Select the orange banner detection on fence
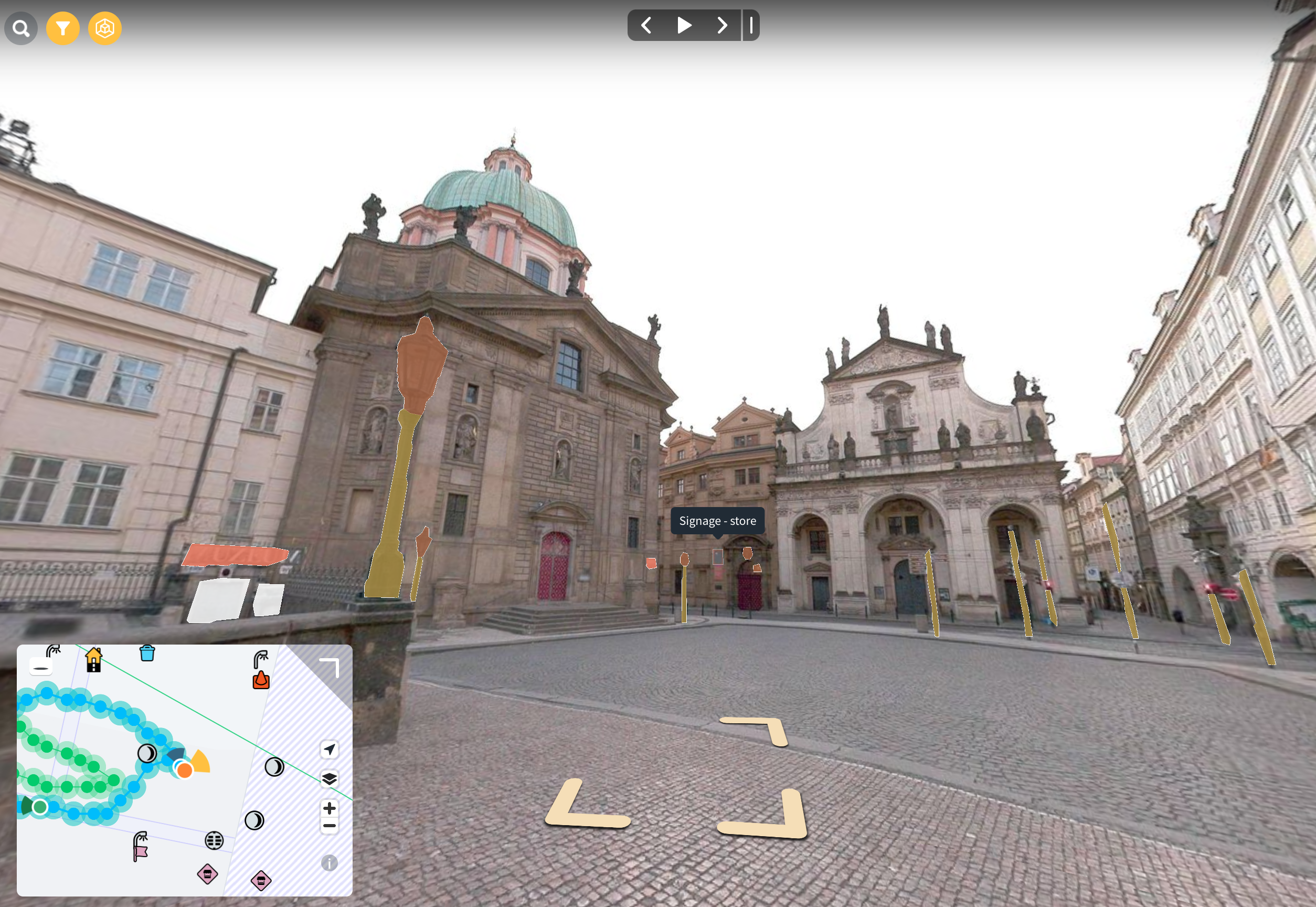This screenshot has height=907, width=1316. 235,555
